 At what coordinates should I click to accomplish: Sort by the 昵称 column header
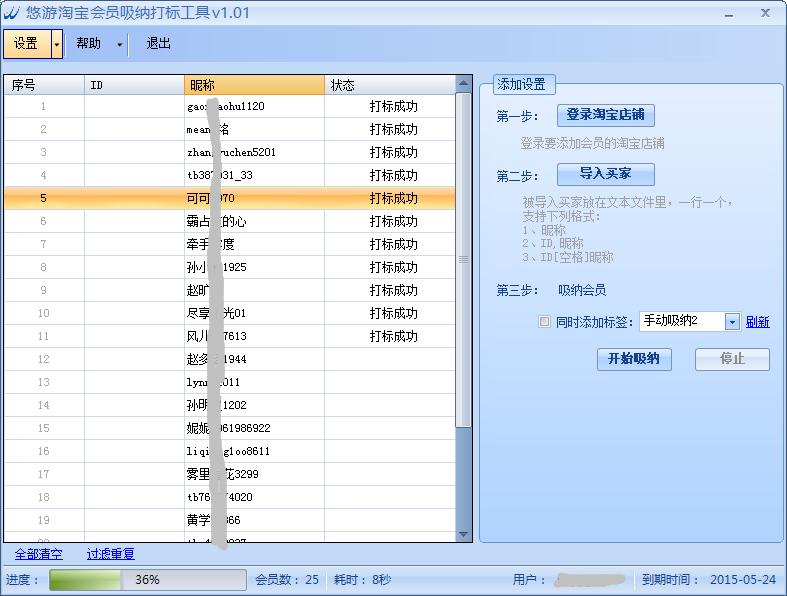(x=254, y=85)
